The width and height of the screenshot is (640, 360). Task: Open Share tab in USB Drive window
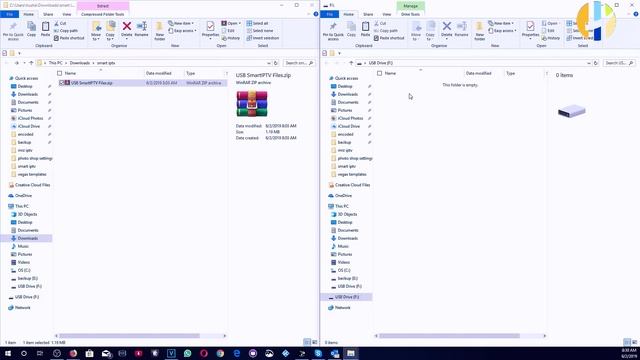(368, 14)
